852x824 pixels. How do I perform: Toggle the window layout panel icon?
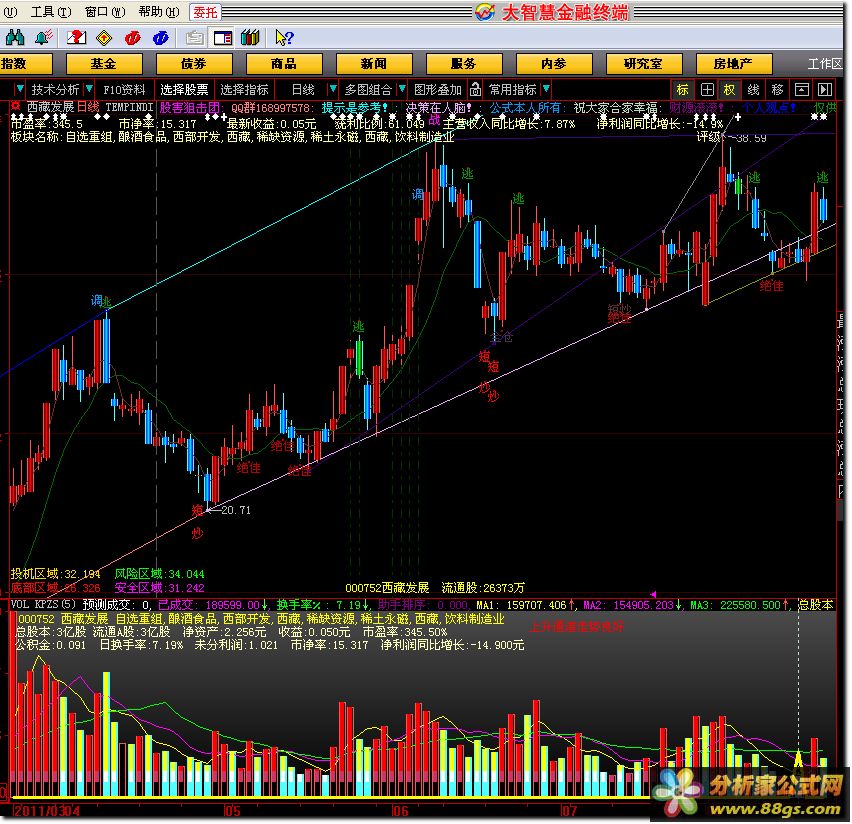(223, 38)
